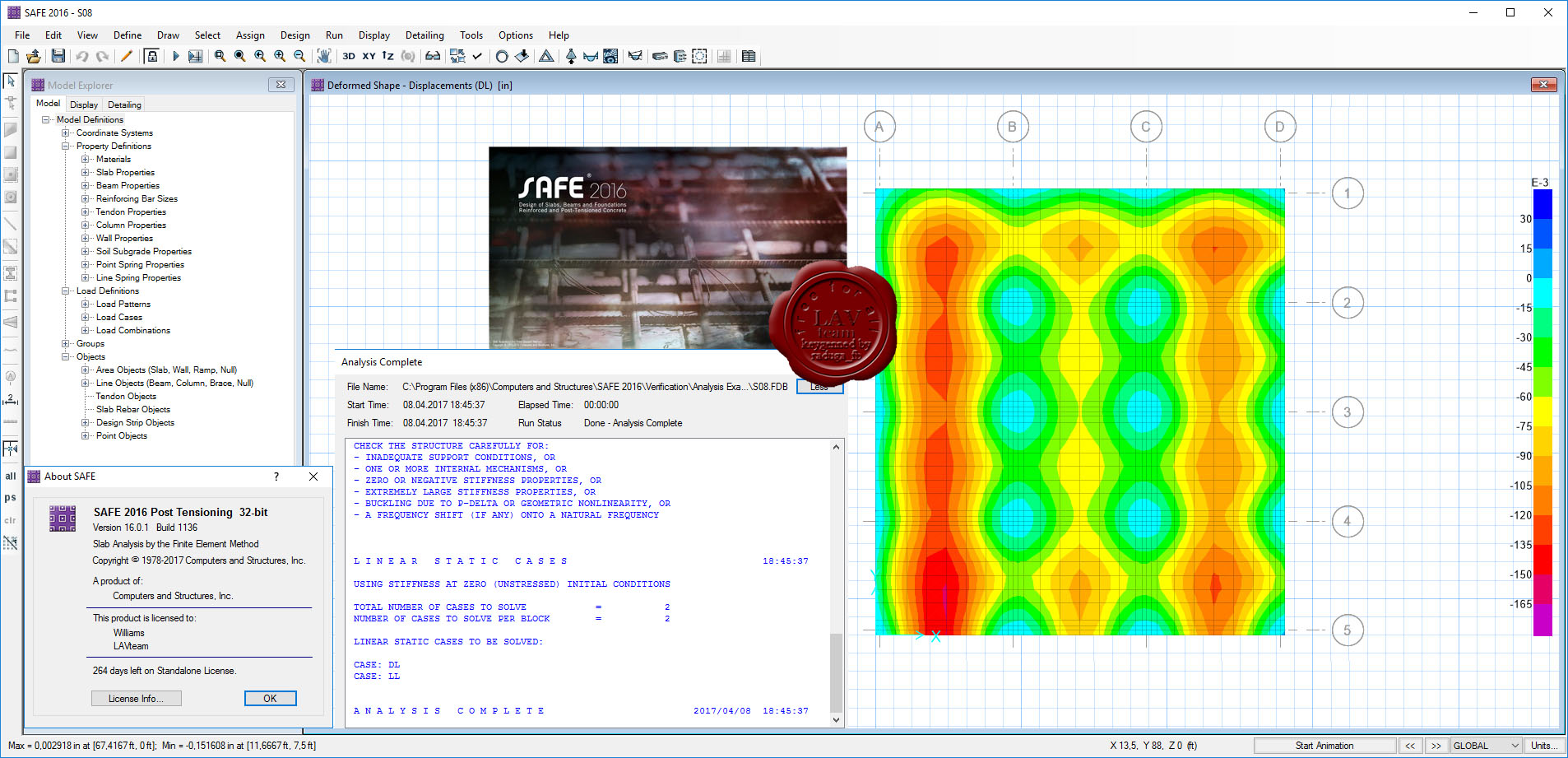Click the Start Animation button

click(1324, 746)
